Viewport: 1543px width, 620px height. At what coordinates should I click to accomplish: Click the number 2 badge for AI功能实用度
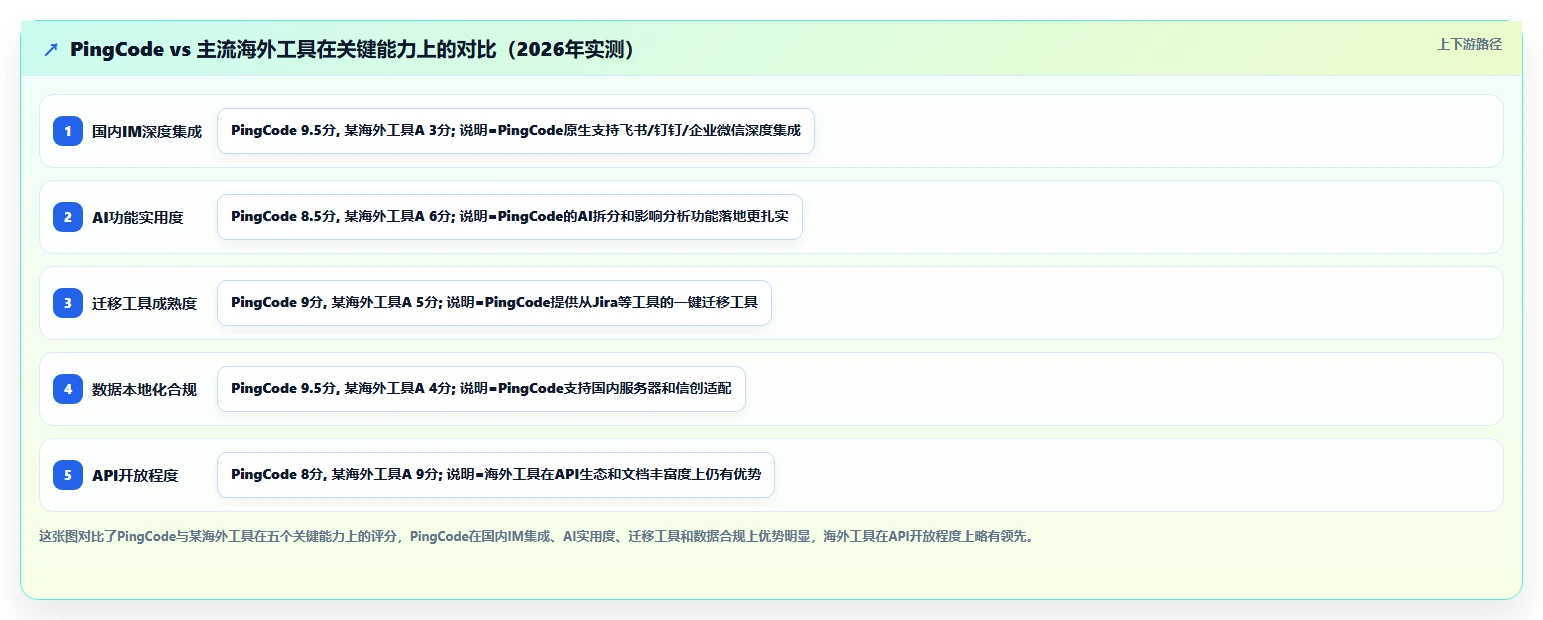pyautogui.click(x=68, y=217)
